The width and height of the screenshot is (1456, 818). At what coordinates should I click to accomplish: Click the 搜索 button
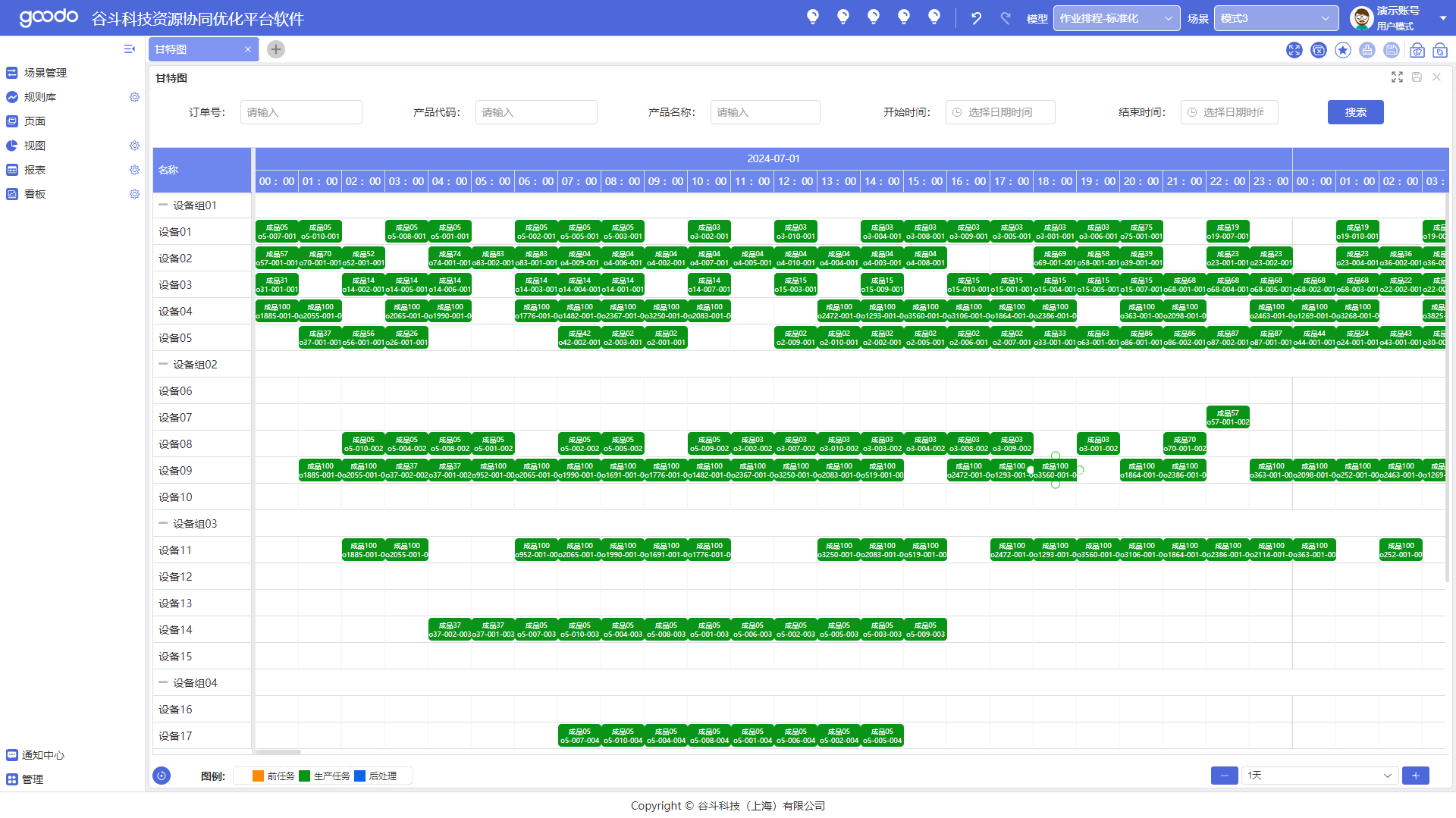coord(1355,112)
